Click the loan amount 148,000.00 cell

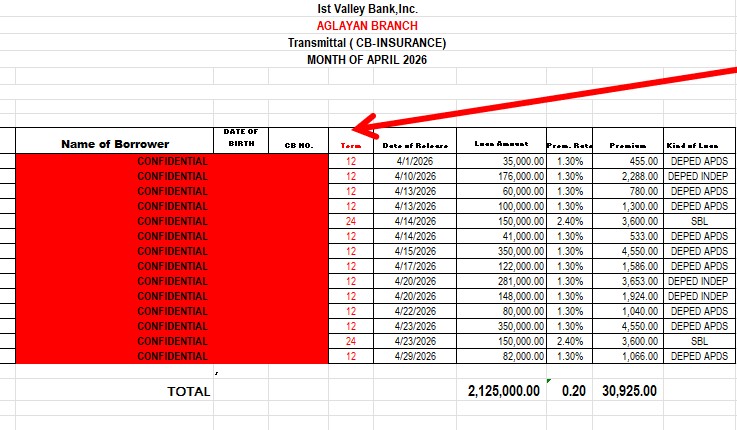coord(502,296)
